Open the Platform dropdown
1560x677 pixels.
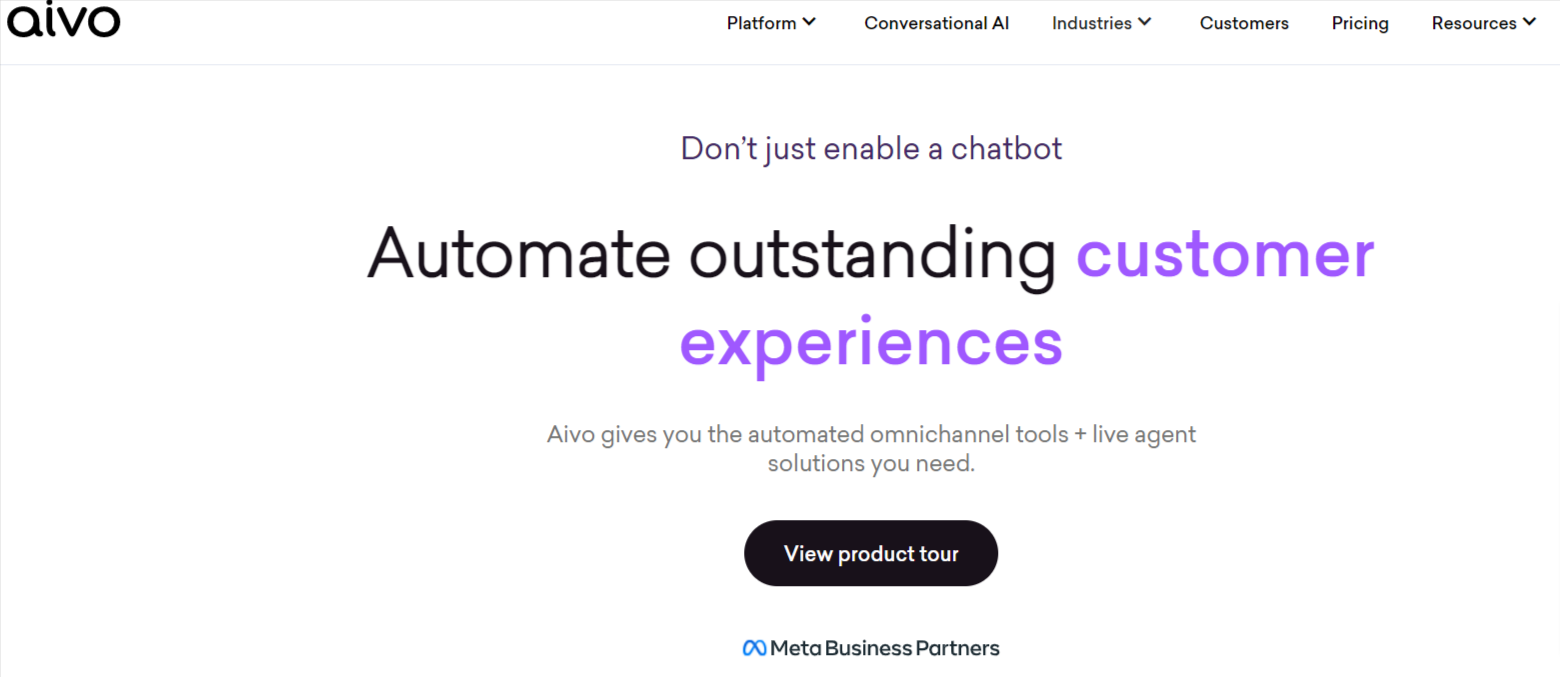point(770,22)
